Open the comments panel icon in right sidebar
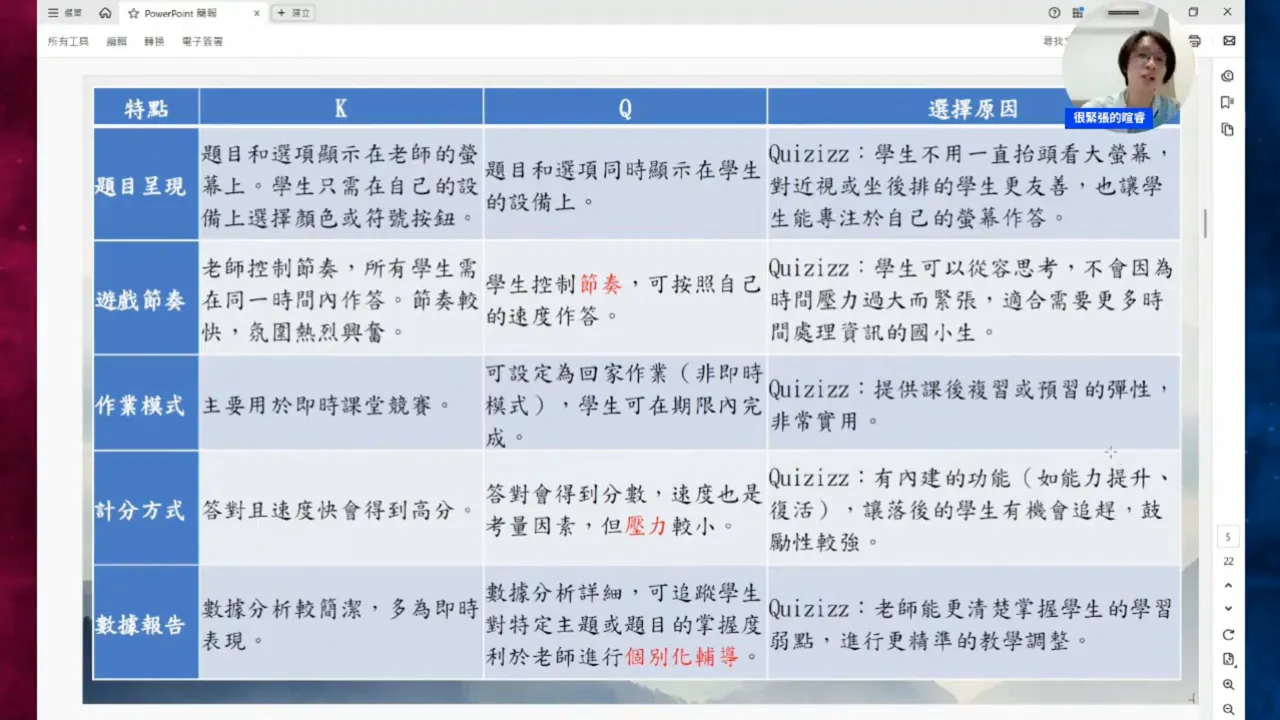This screenshot has width=1280, height=720. pyautogui.click(x=1227, y=76)
